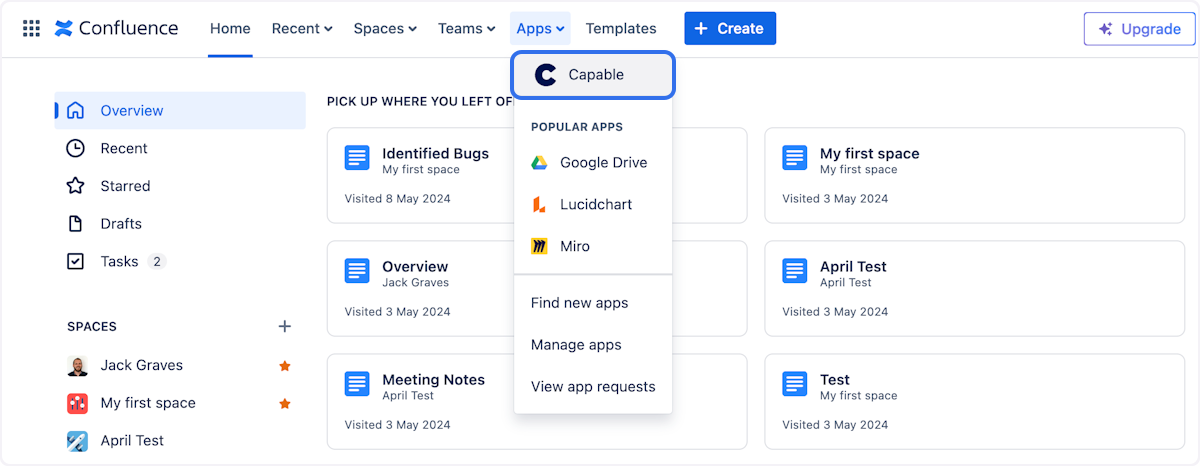Expand the Spaces dropdown menu

[x=385, y=29]
